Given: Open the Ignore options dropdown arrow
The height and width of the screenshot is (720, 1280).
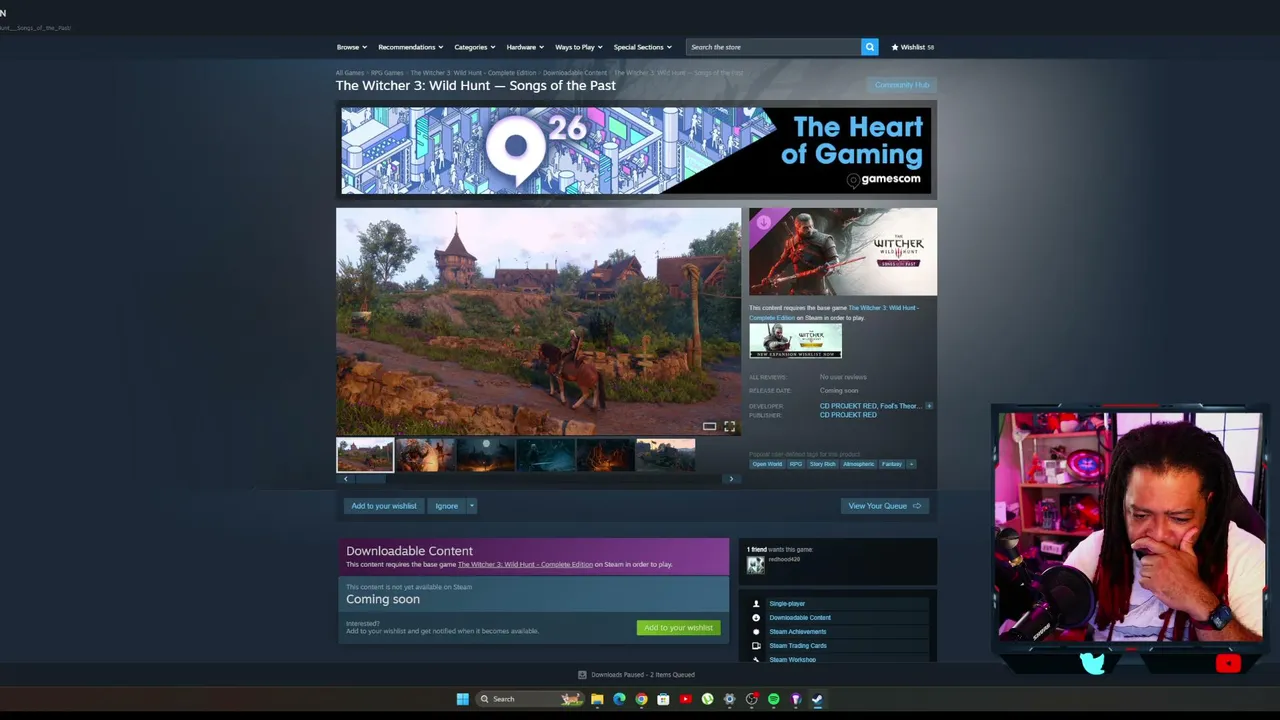Looking at the screenshot, I should click(471, 506).
